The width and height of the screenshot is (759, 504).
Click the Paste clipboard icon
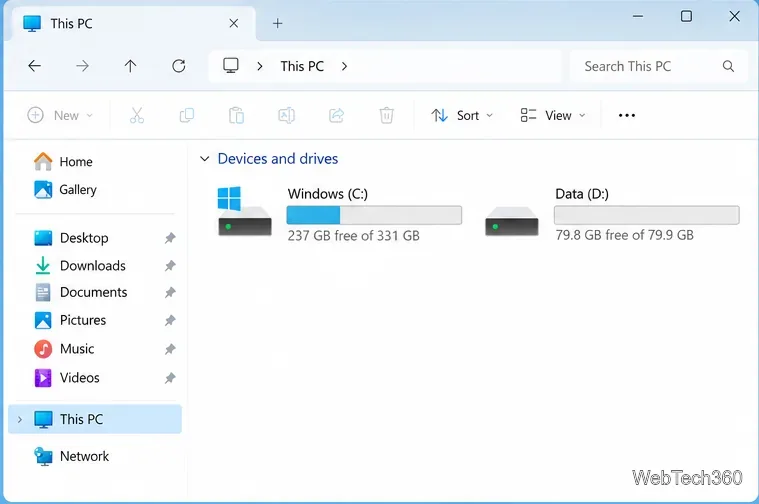[x=236, y=115]
